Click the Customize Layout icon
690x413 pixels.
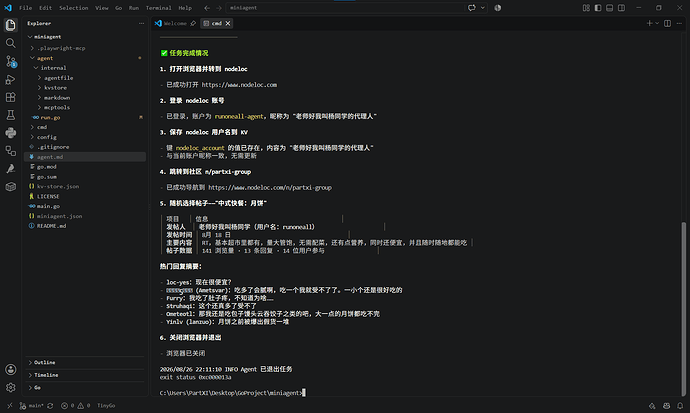coord(586,8)
